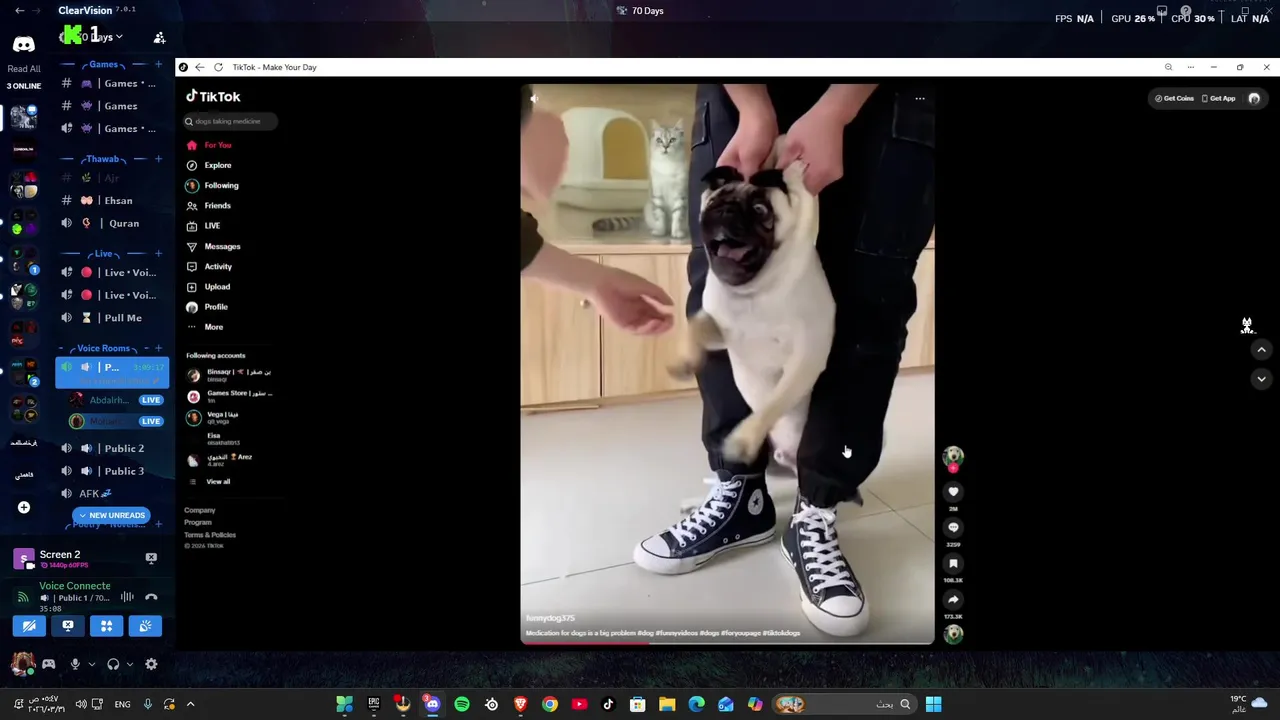The height and width of the screenshot is (720, 1280).
Task: Join the Quran voice channel
Action: pyautogui.click(x=112, y=223)
